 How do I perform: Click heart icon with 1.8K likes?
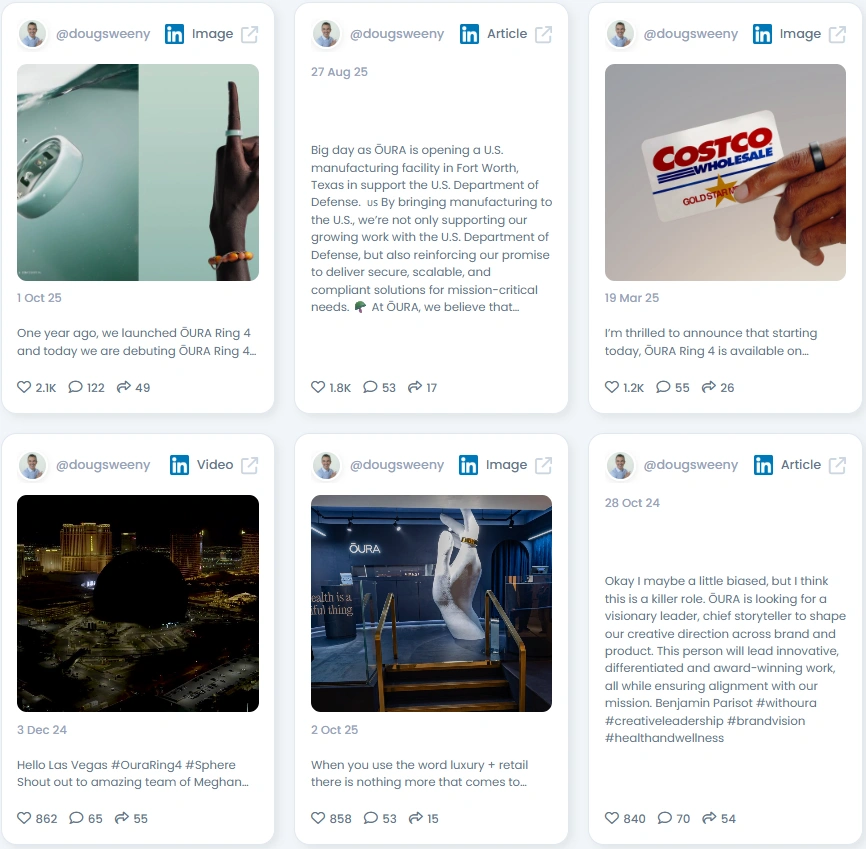pos(318,387)
